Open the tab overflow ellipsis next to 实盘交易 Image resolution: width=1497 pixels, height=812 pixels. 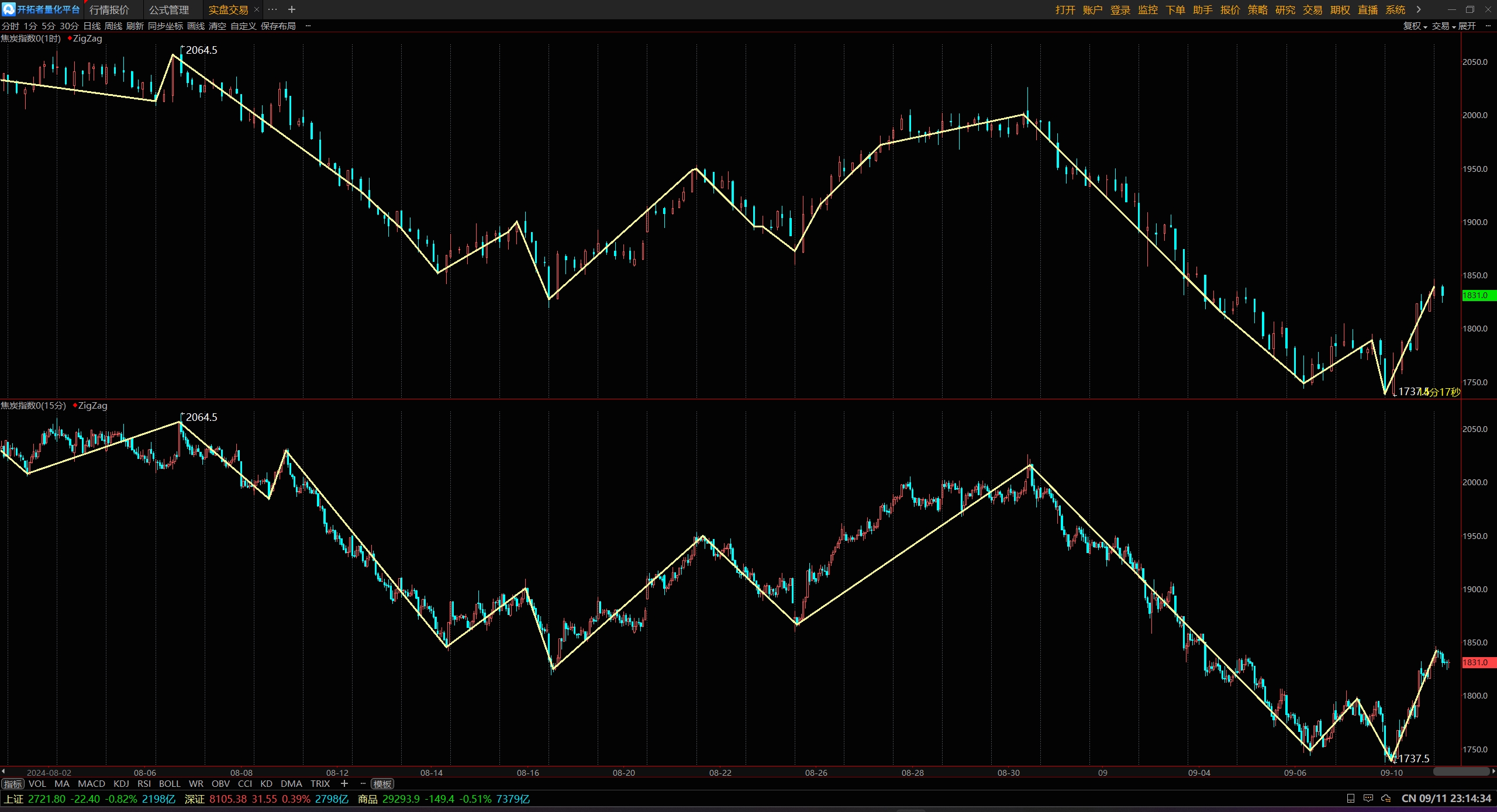[273, 9]
